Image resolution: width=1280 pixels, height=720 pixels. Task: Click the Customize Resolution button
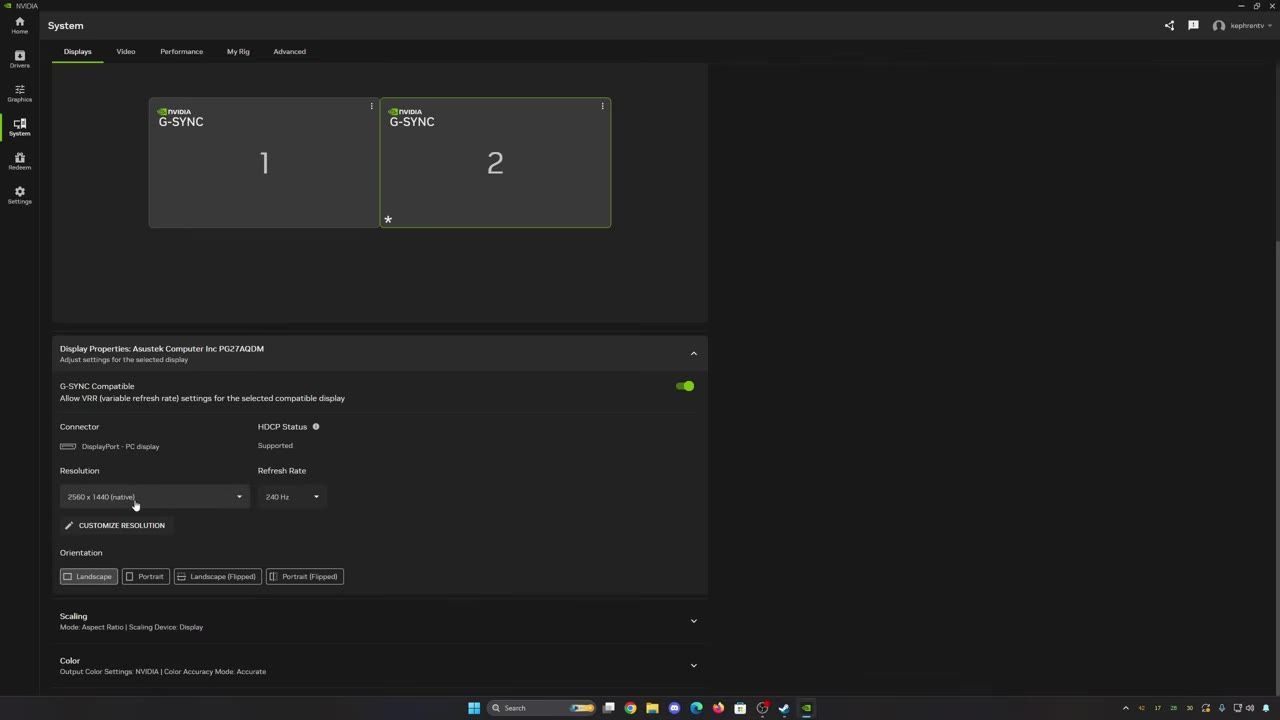coord(115,525)
